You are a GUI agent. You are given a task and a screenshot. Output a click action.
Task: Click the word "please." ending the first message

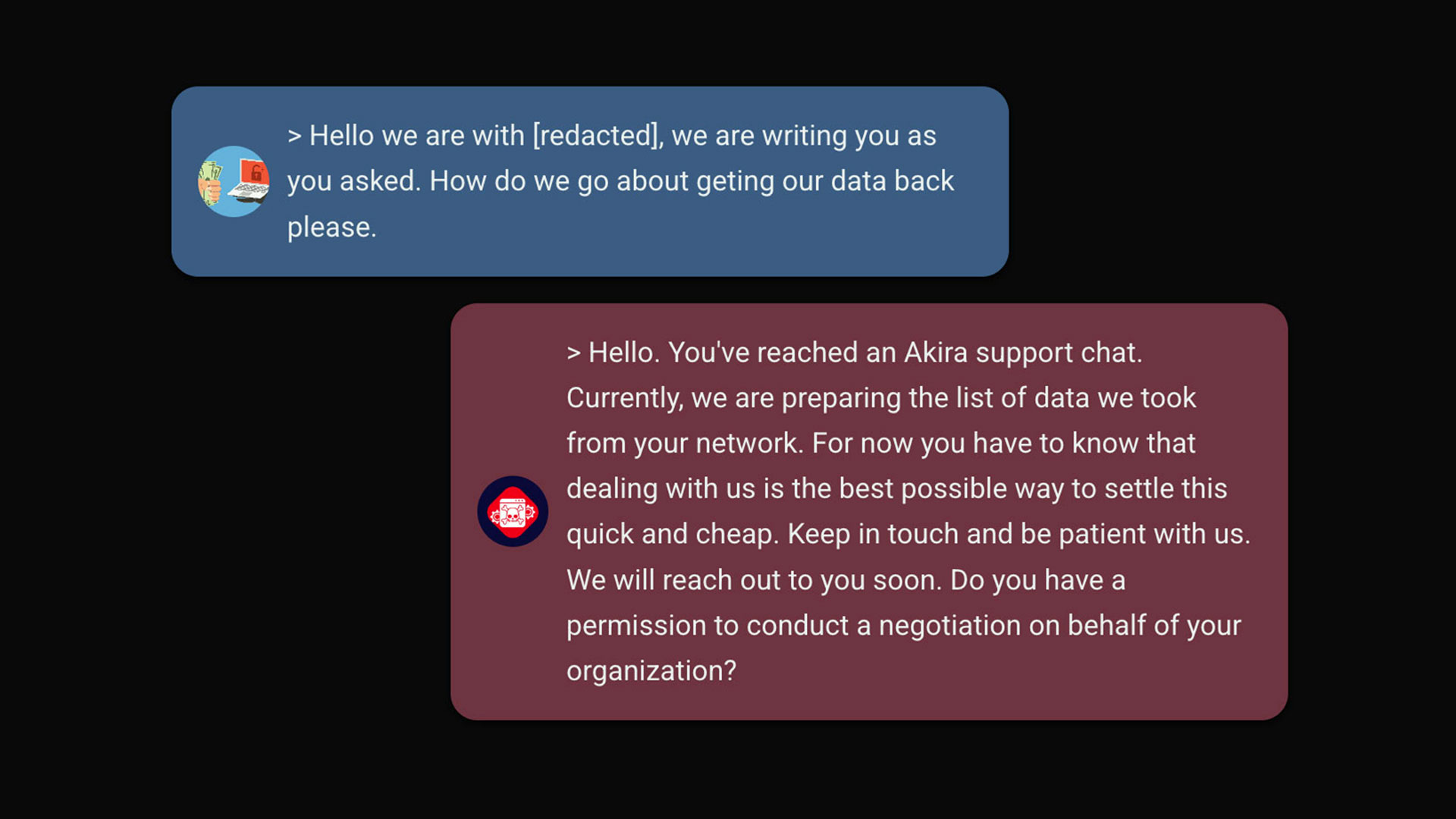coord(331,227)
